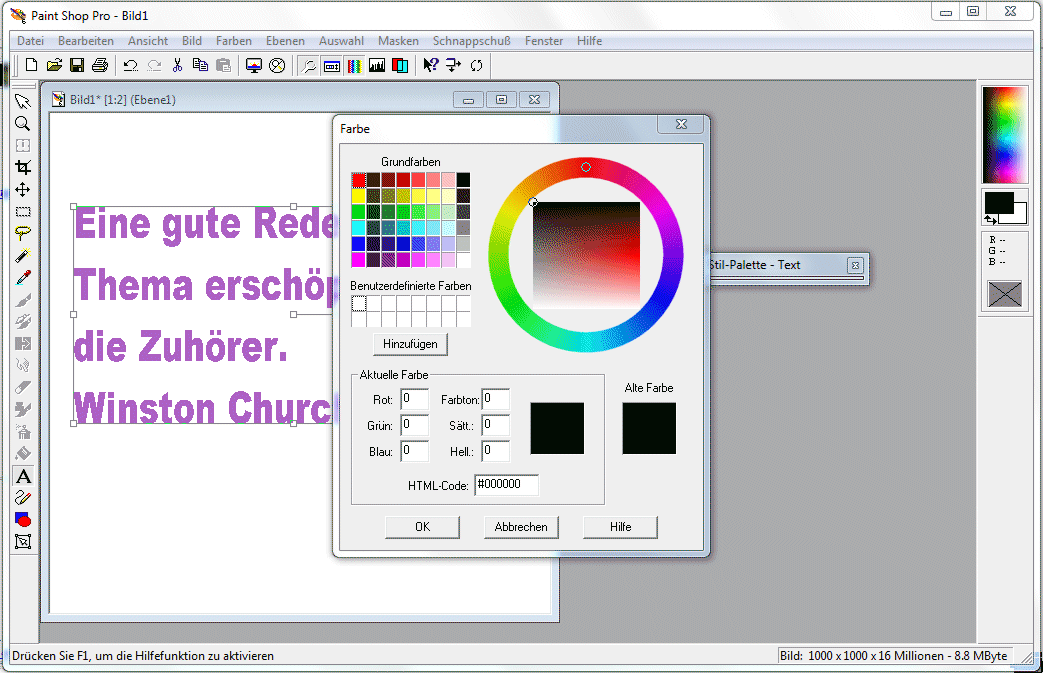Open the Schnappschuß menu
Image resolution: width=1043 pixels, height=673 pixels.
tap(472, 41)
